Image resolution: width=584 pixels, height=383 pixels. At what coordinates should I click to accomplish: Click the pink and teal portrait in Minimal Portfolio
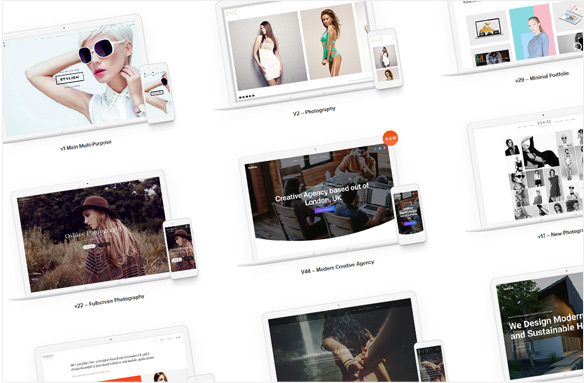(532, 32)
